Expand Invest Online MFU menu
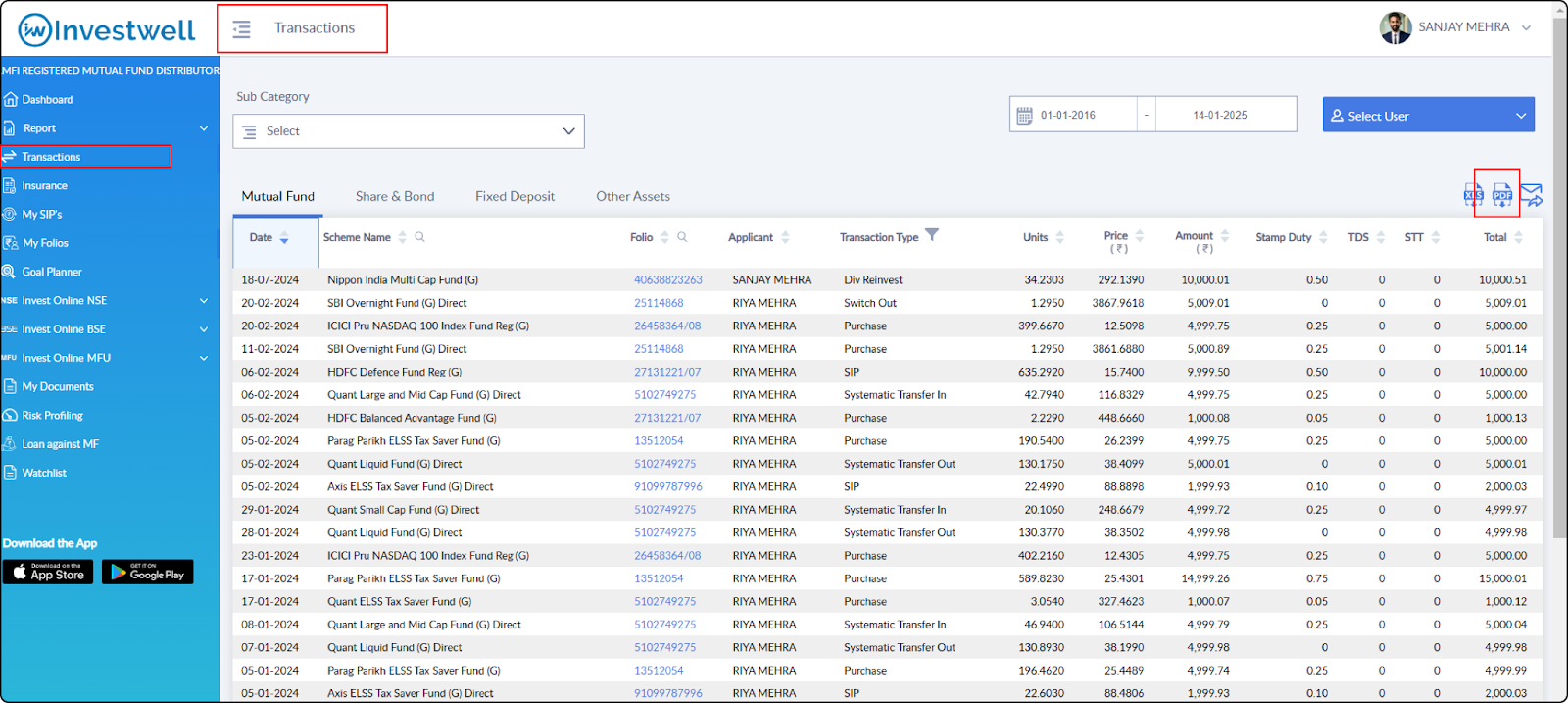 click(x=204, y=358)
